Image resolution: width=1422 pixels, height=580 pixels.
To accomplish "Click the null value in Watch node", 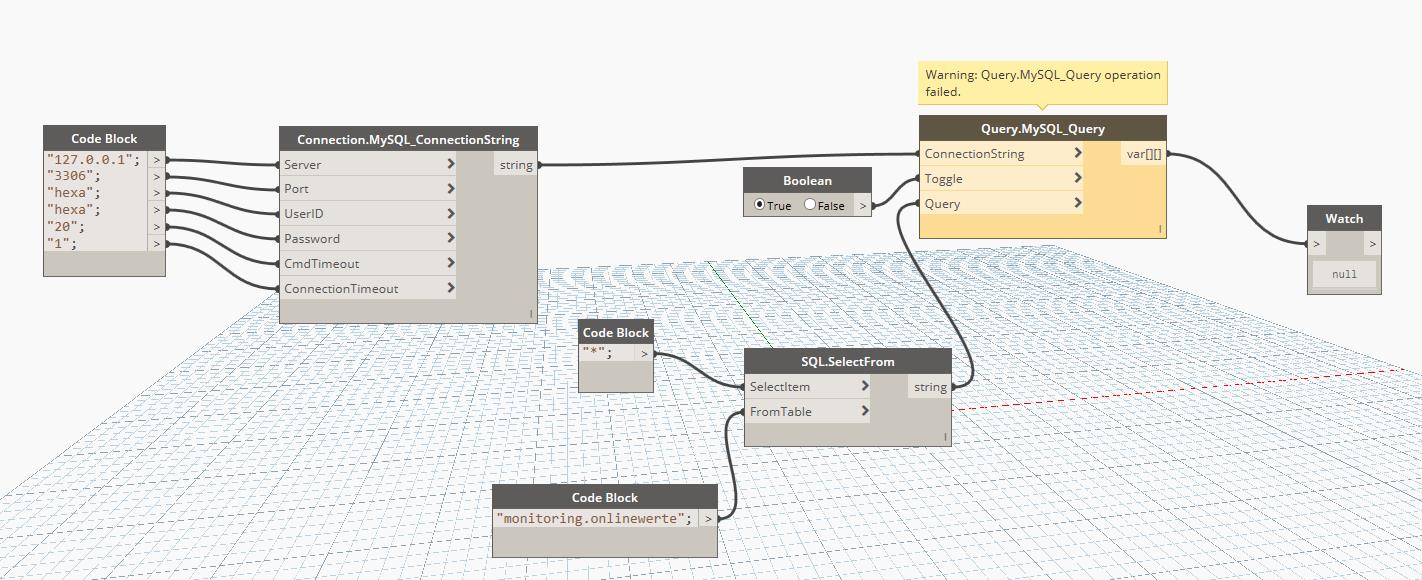I will click(x=1344, y=274).
